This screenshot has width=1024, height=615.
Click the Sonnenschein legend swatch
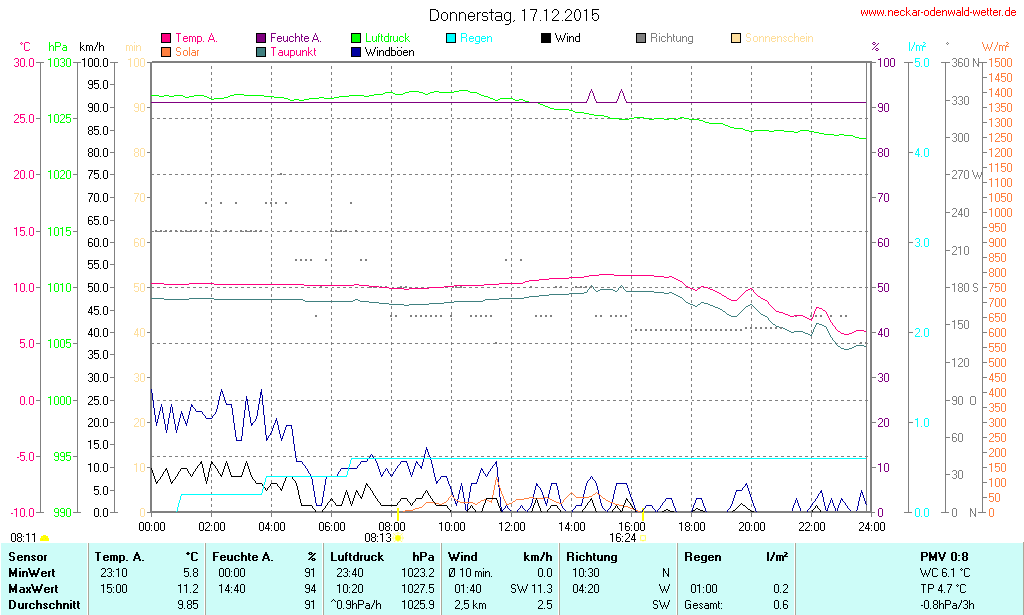(736, 39)
